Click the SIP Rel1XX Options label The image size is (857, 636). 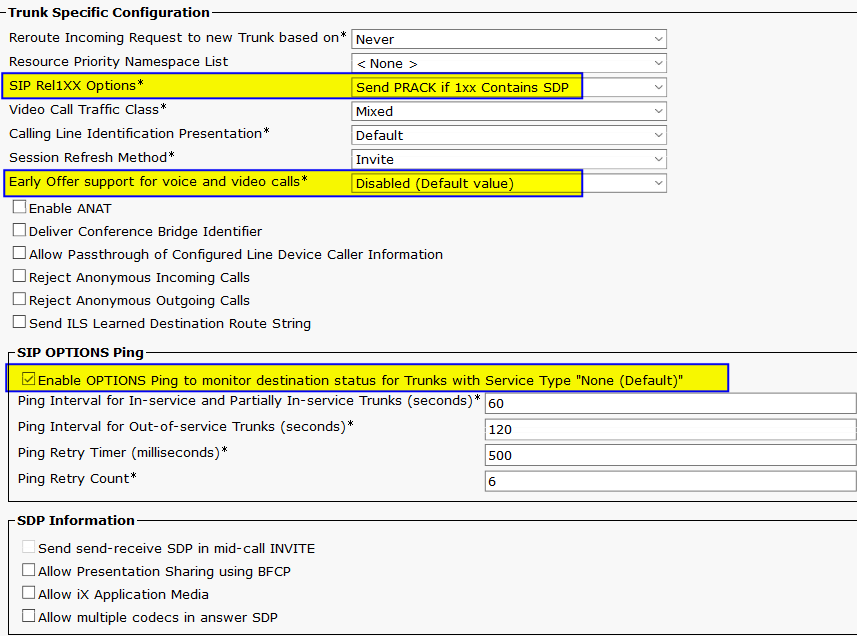pos(76,86)
